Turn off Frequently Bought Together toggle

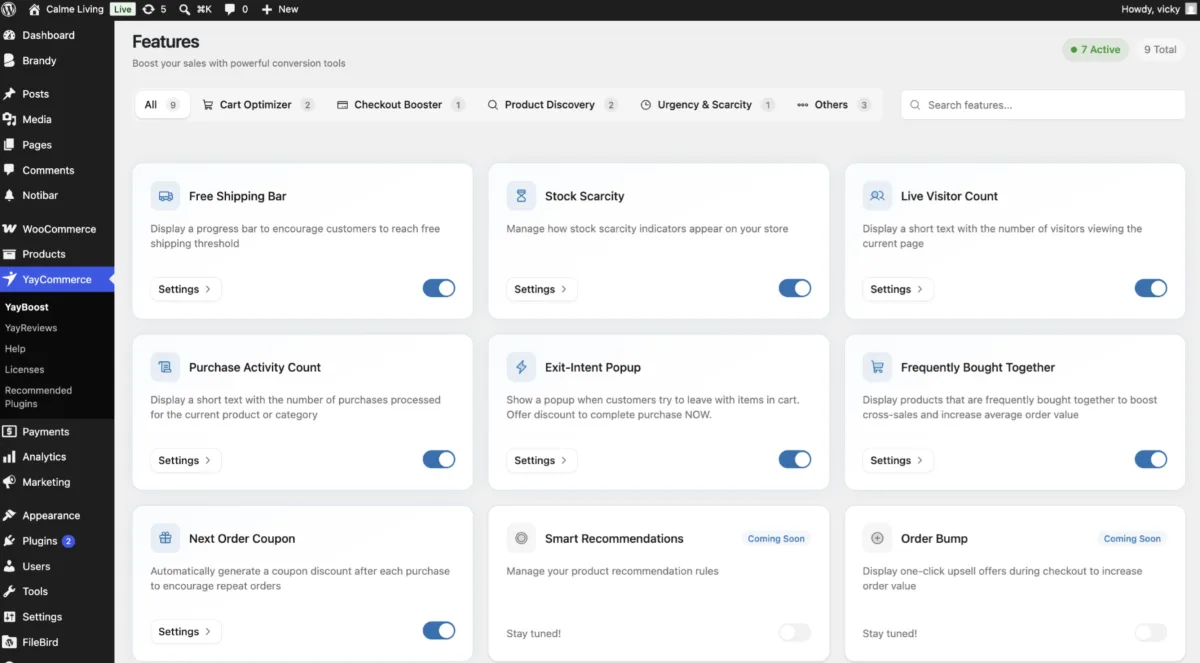[x=1151, y=459]
